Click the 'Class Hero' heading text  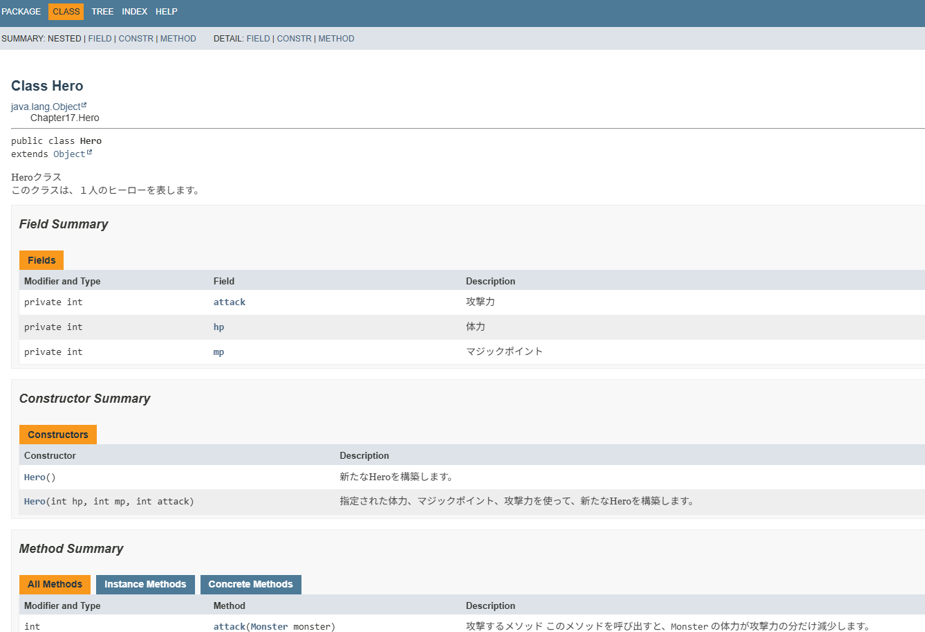[47, 86]
